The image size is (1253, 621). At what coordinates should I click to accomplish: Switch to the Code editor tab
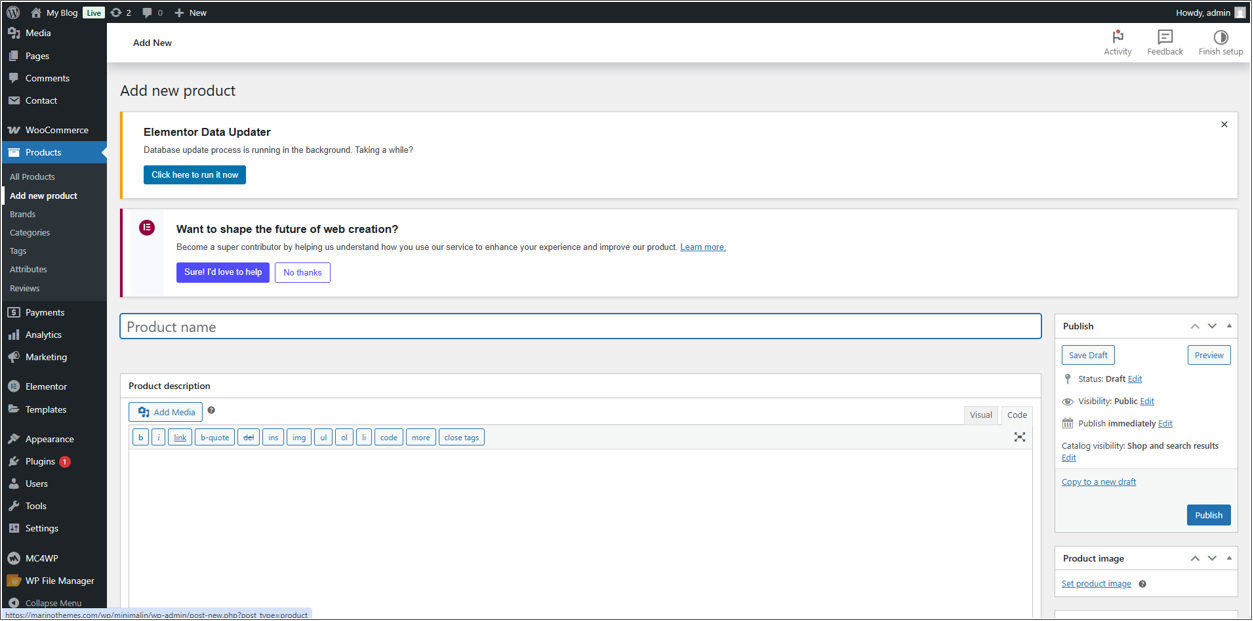1017,415
